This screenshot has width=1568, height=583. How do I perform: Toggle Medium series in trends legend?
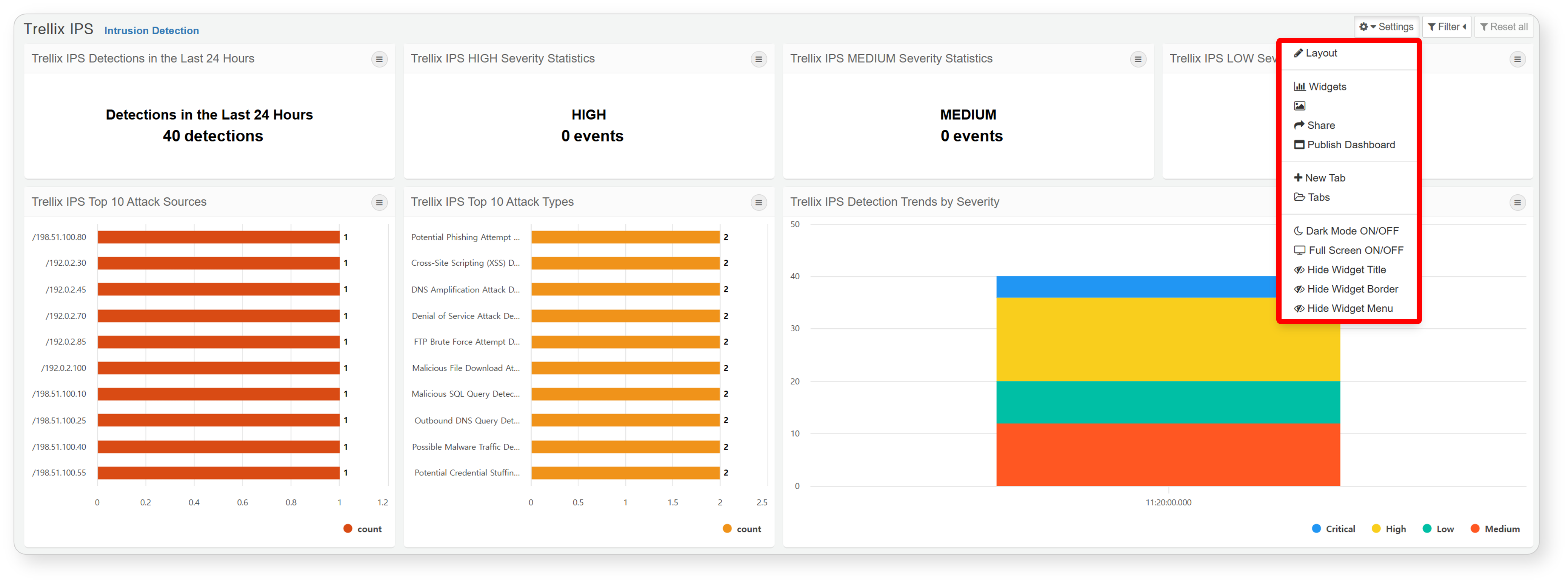[1495, 529]
